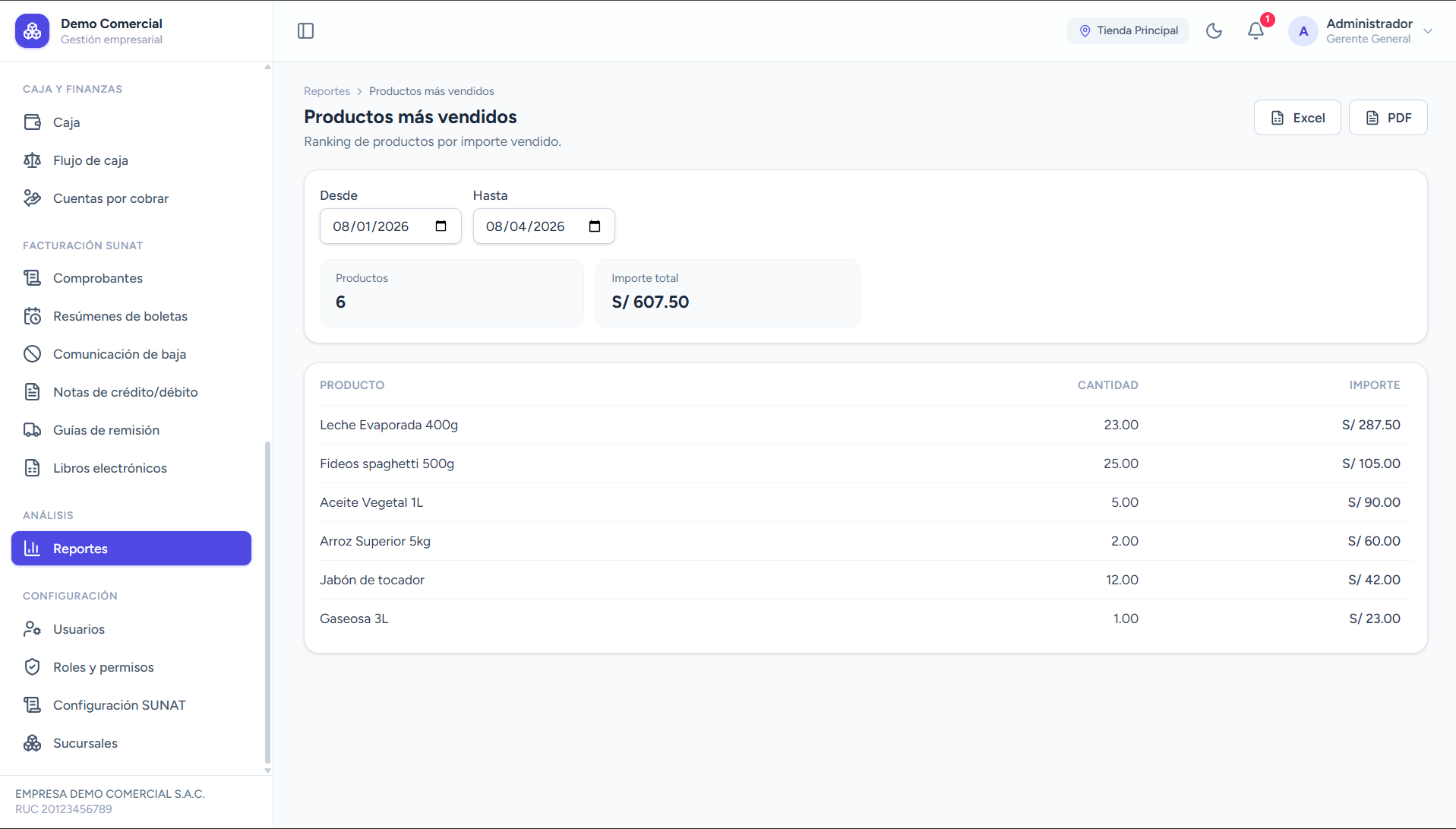1456x829 pixels.
Task: Click the Comunicación de baja ban icon
Action: pos(32,354)
